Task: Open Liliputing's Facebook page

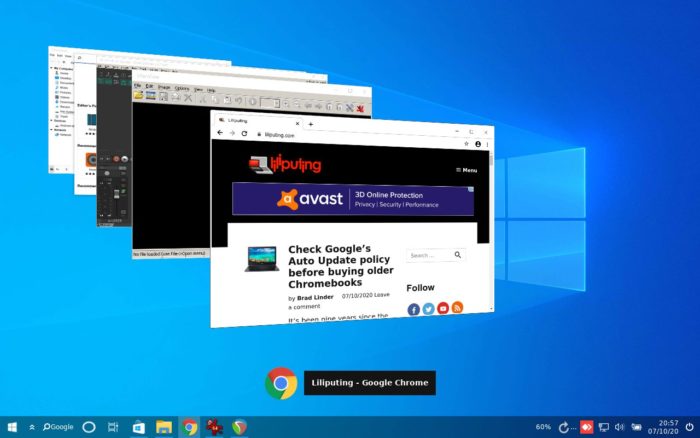Action: pyautogui.click(x=413, y=309)
